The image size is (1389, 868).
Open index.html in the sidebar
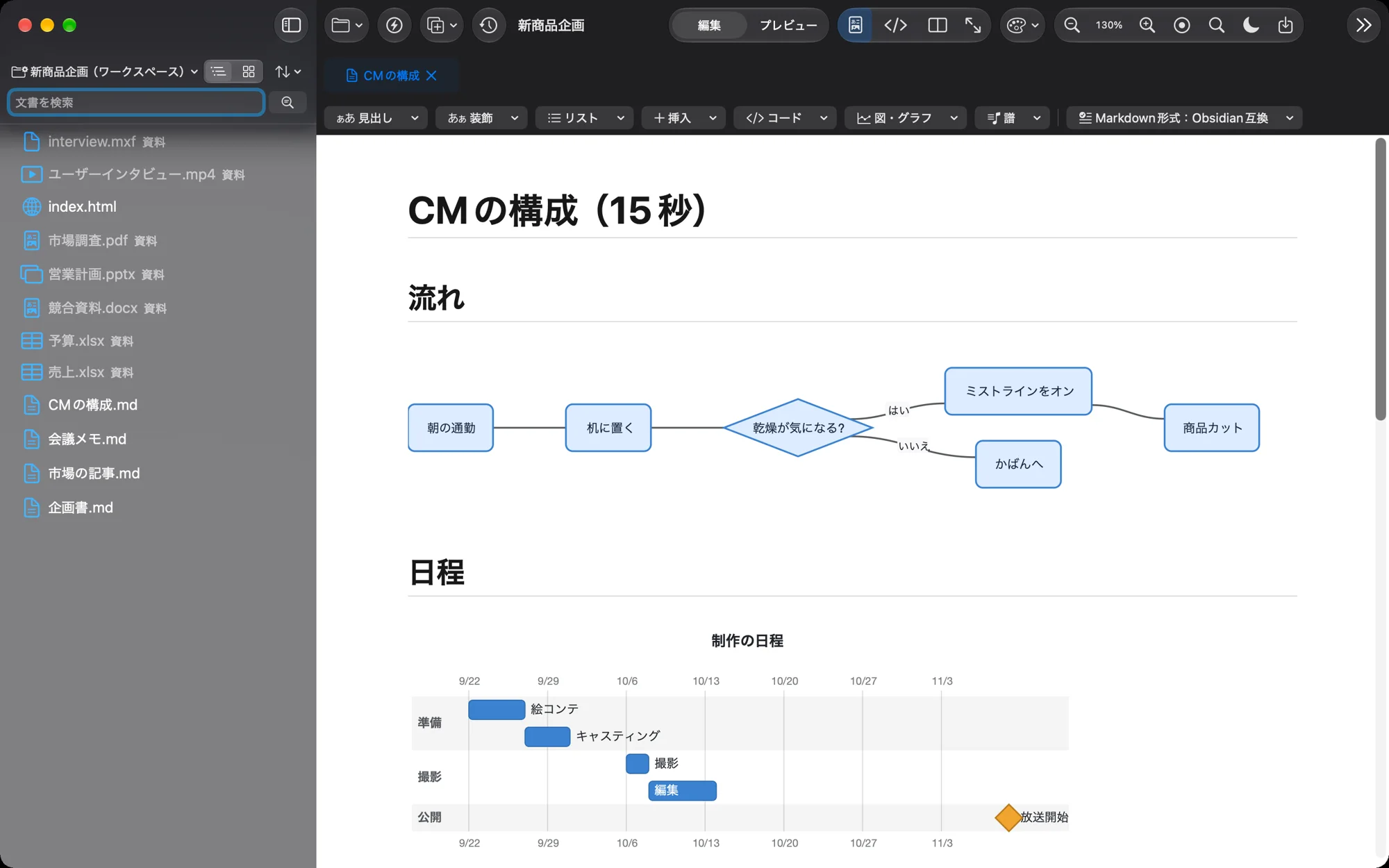pos(83,207)
